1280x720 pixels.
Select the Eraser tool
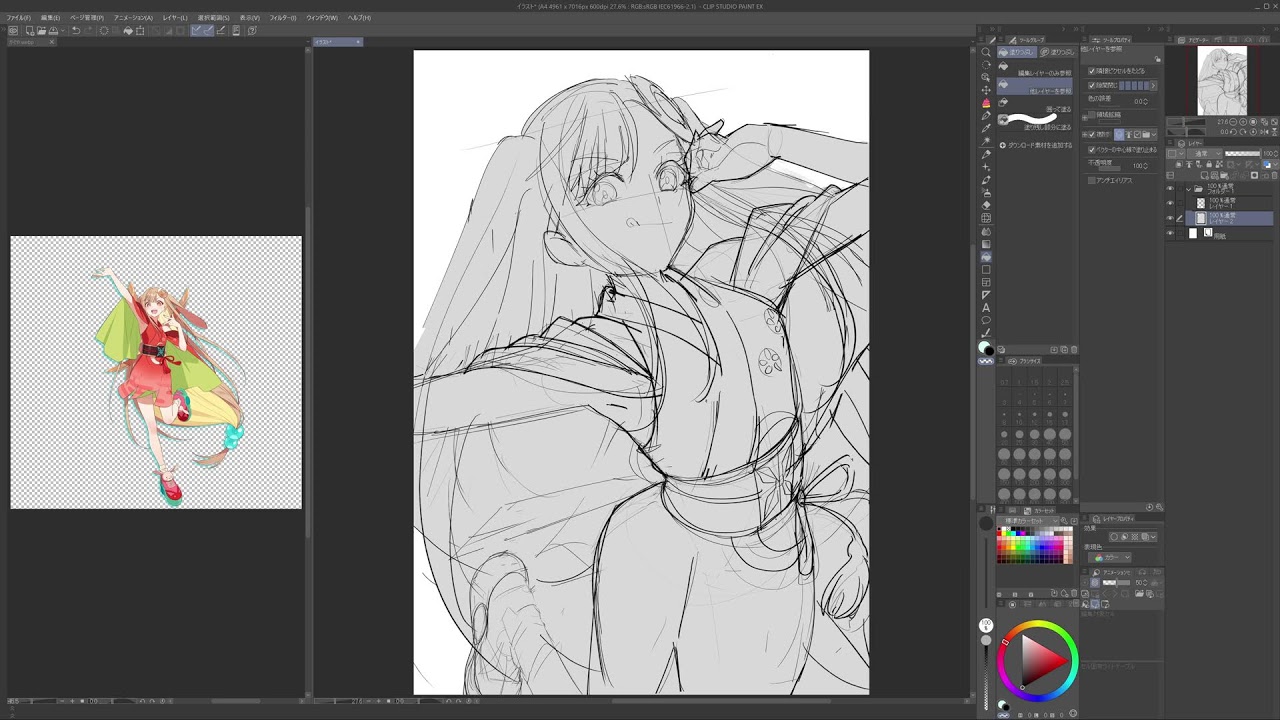click(x=987, y=207)
